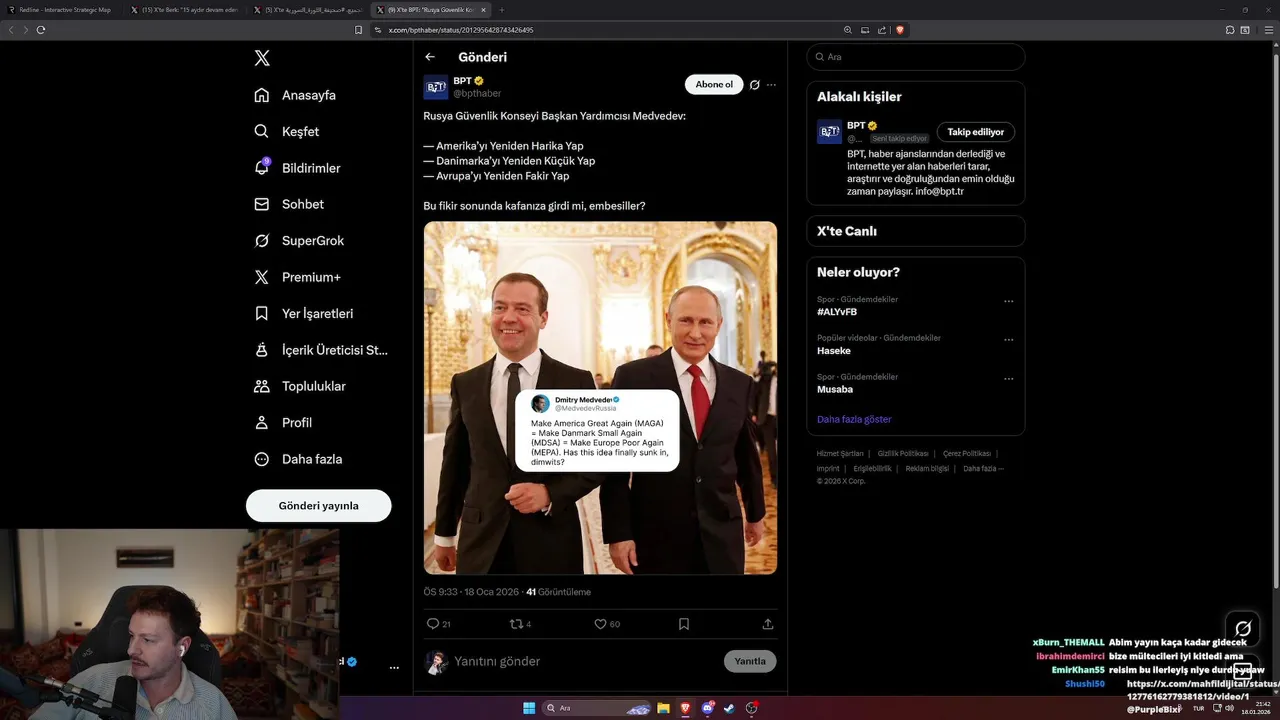Click the Gönderi yayınla button
Image resolution: width=1280 pixels, height=720 pixels.
tap(318, 506)
